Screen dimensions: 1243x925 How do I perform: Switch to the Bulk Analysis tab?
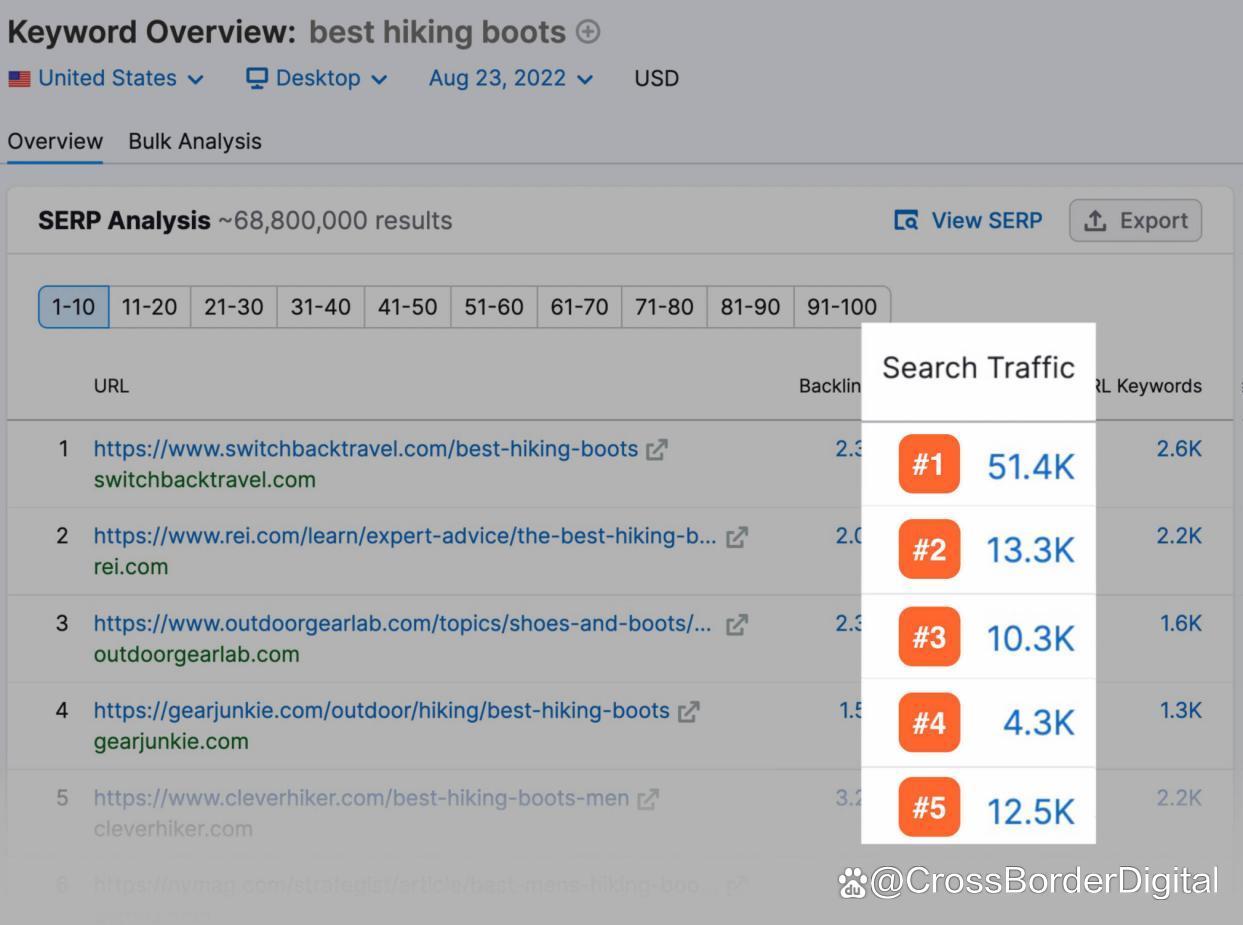(x=195, y=141)
